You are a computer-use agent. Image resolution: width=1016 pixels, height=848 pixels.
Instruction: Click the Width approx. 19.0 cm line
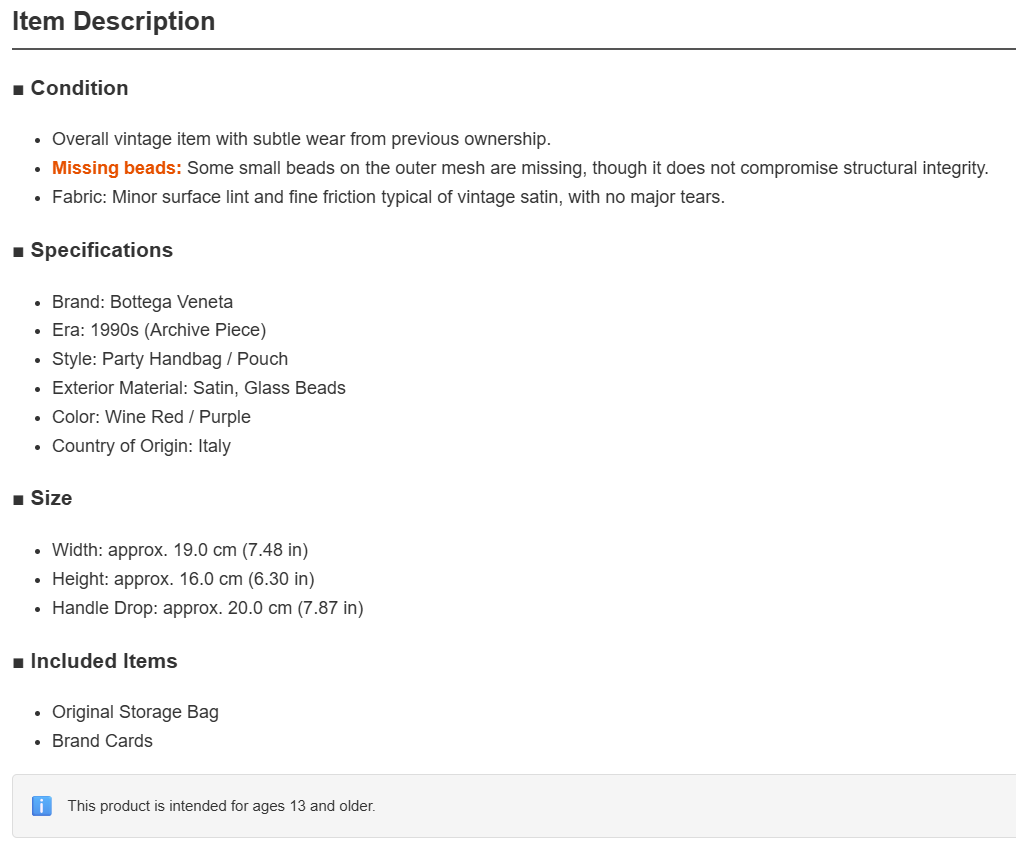click(x=180, y=550)
